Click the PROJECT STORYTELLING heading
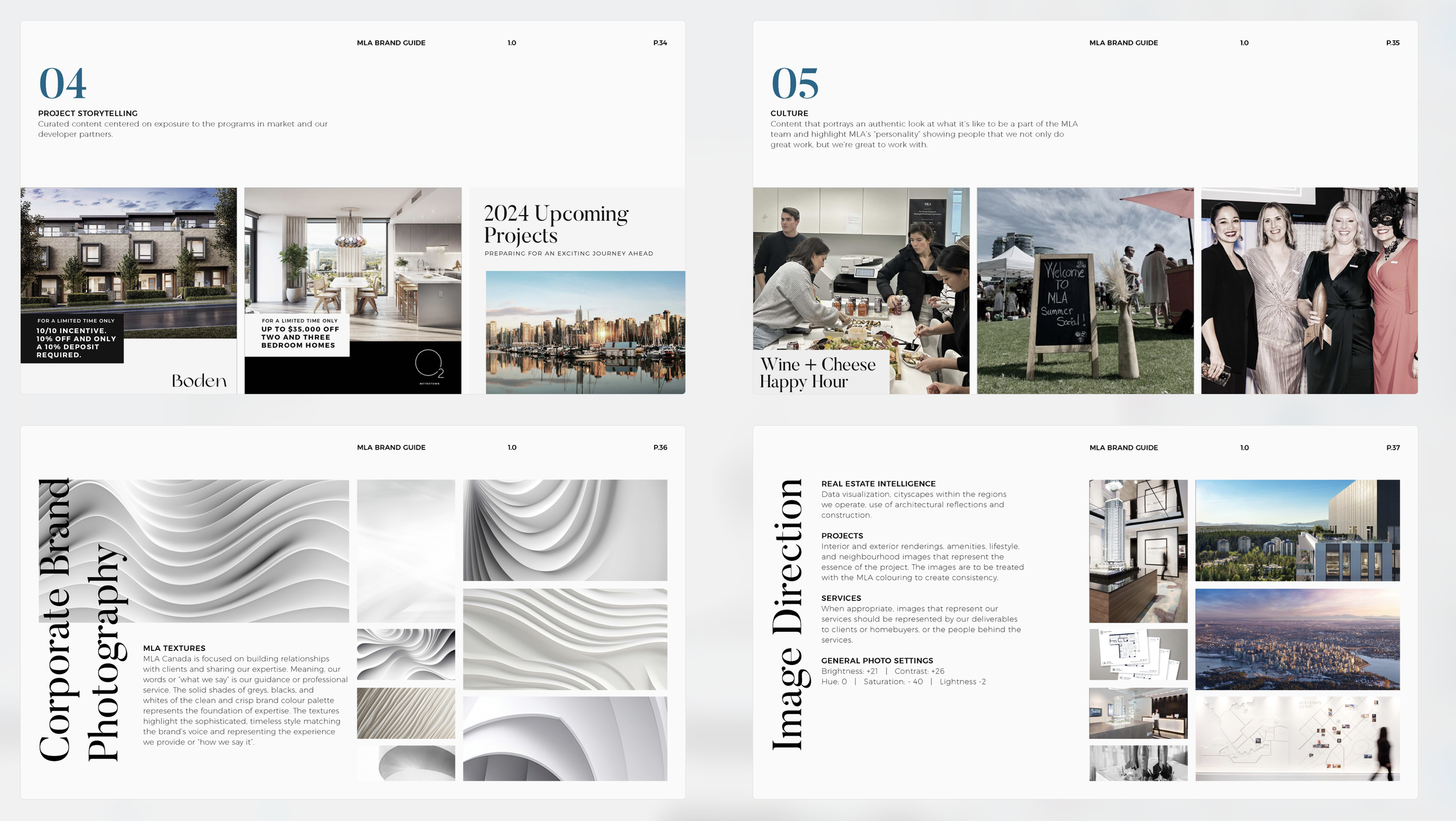 pyautogui.click(x=88, y=114)
